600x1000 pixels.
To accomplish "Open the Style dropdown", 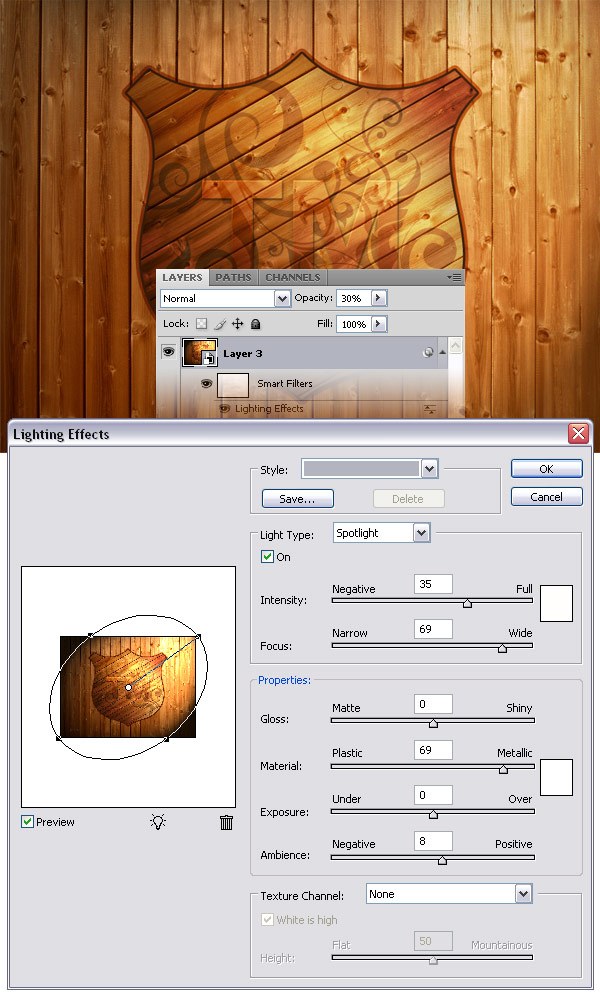I will [430, 469].
